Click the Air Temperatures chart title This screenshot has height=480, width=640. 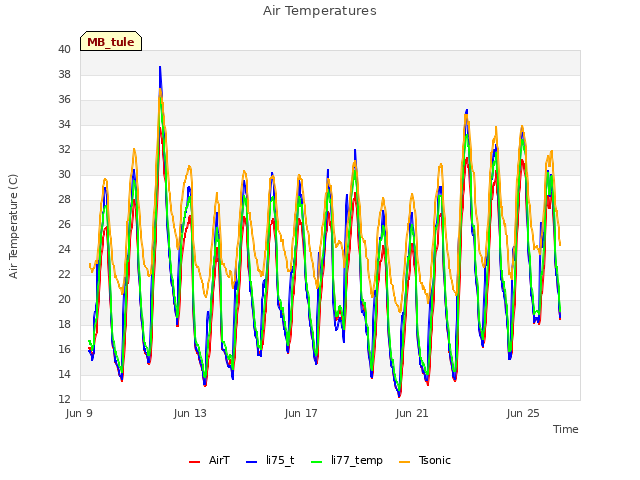[320, 11]
